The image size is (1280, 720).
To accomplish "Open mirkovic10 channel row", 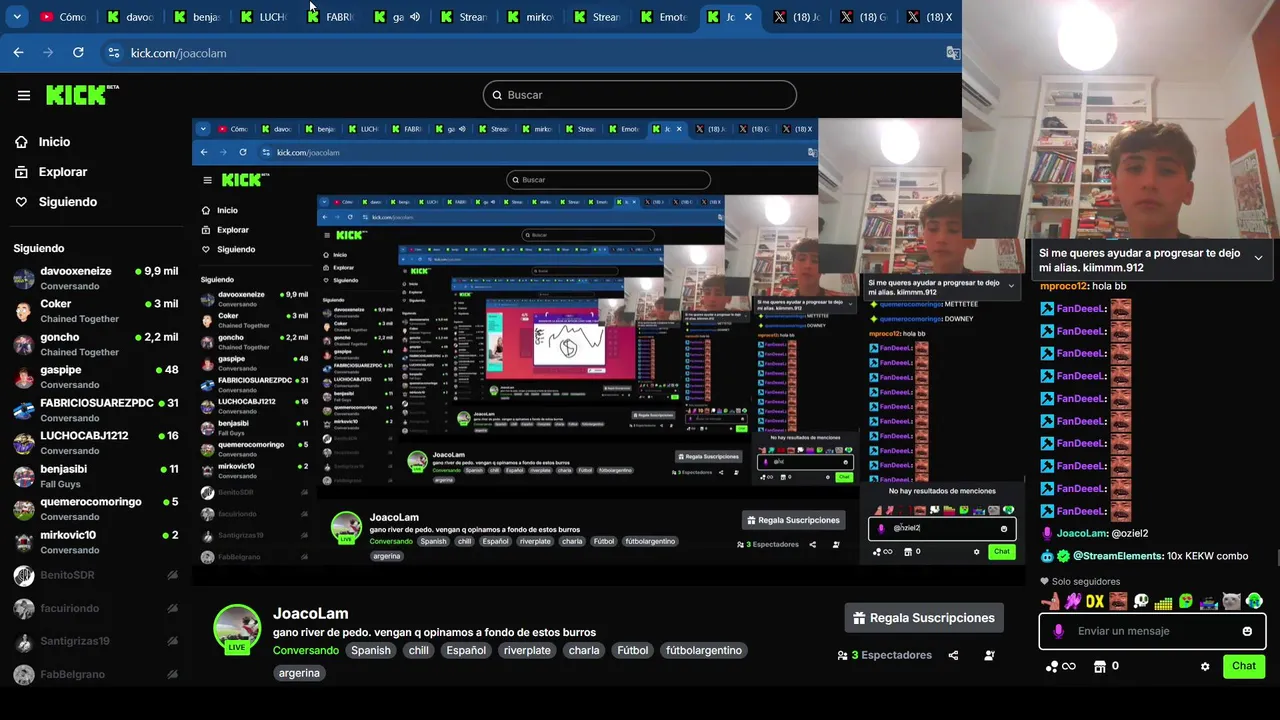I will 96,542.
